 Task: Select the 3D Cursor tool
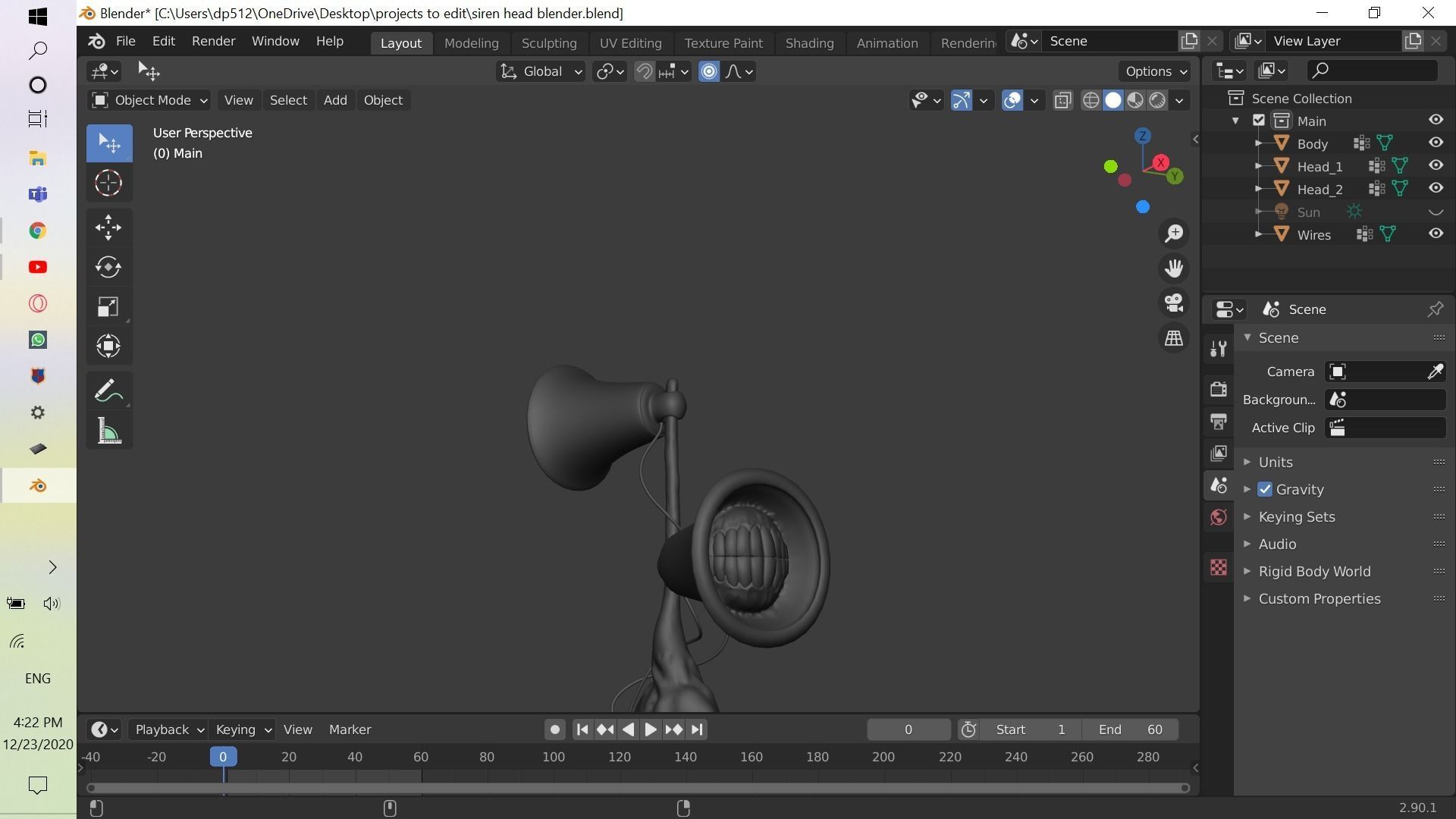point(109,183)
